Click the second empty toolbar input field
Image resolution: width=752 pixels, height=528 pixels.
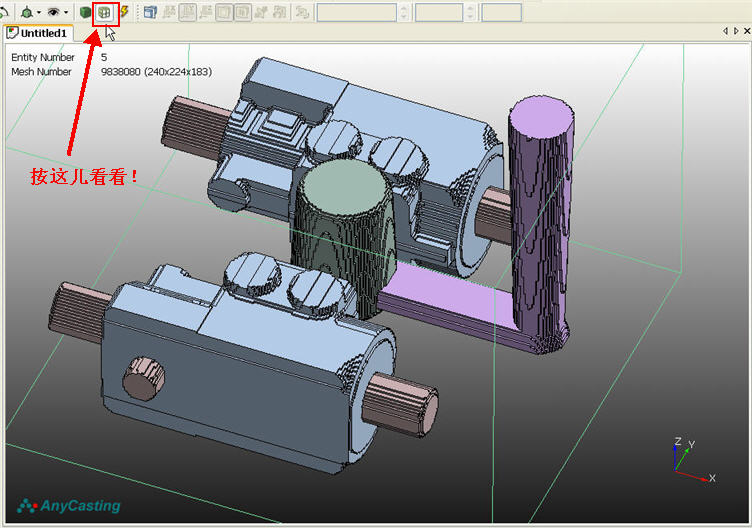coord(439,12)
